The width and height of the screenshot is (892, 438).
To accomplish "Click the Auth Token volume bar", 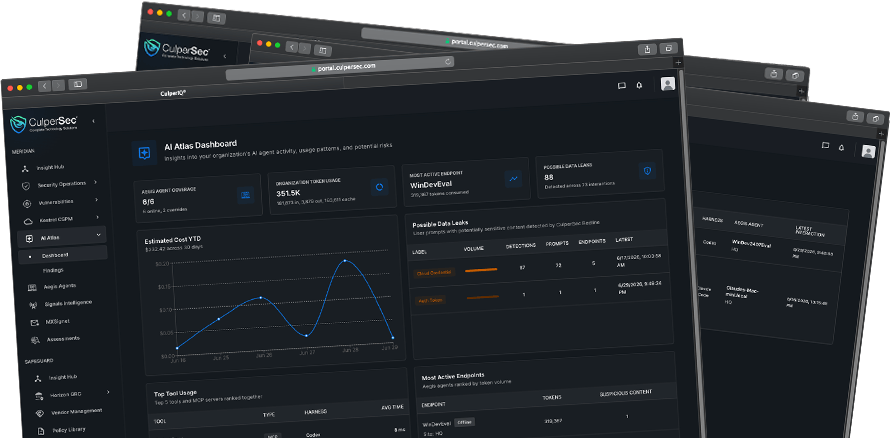I will pyautogui.click(x=482, y=297).
